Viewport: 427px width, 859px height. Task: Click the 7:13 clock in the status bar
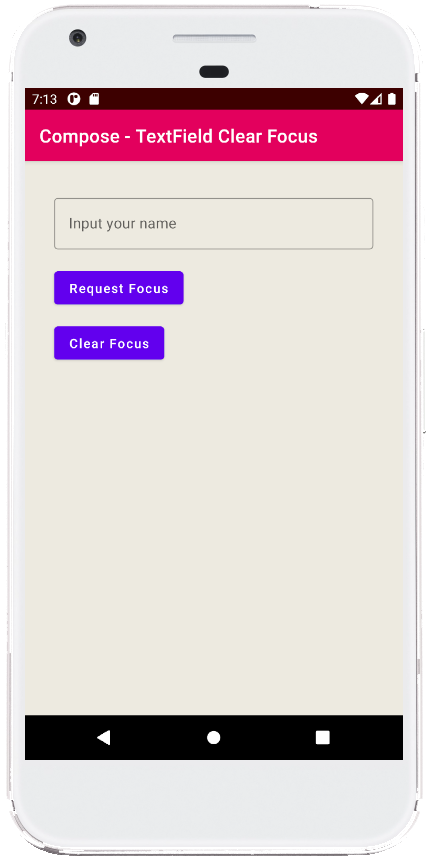(x=44, y=99)
